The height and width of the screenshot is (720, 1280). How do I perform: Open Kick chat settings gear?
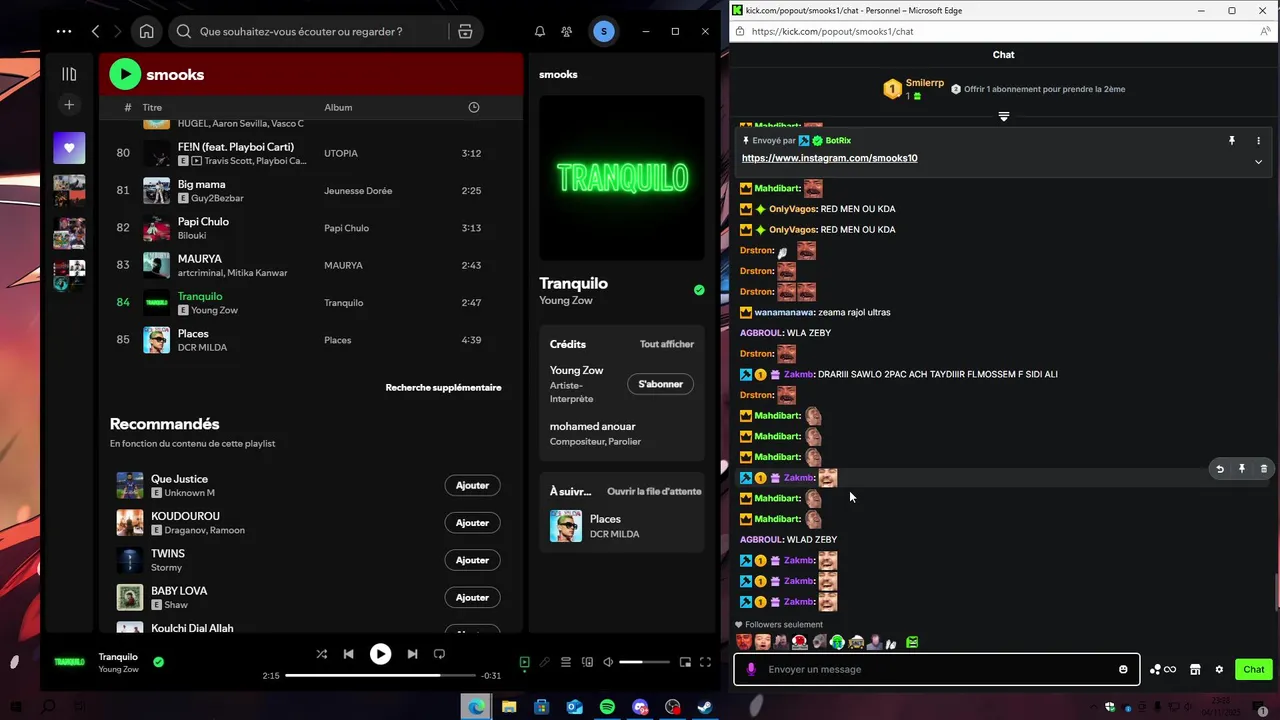pyautogui.click(x=1219, y=669)
